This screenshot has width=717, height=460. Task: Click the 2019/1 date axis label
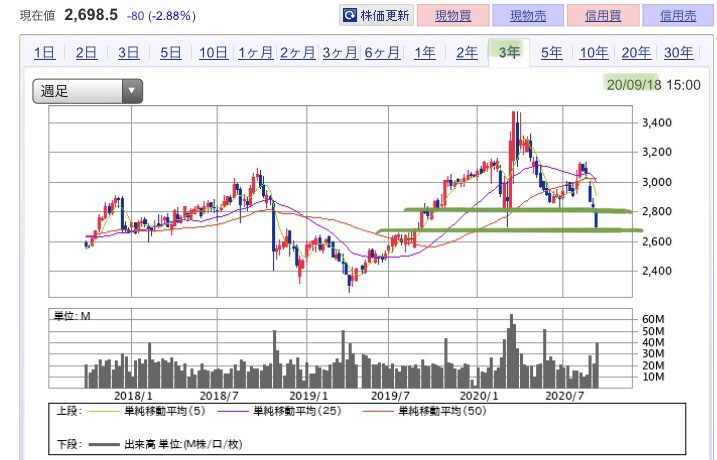(309, 396)
